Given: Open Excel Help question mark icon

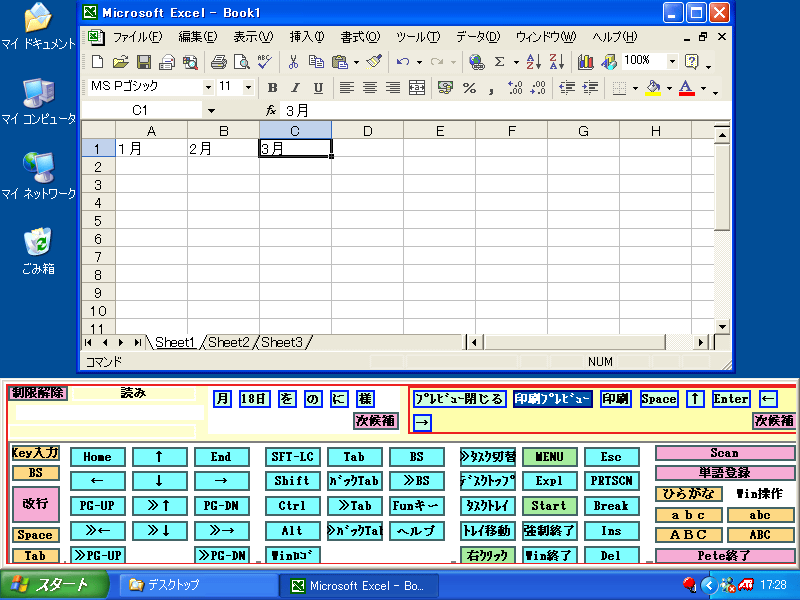Looking at the screenshot, I should tap(692, 62).
